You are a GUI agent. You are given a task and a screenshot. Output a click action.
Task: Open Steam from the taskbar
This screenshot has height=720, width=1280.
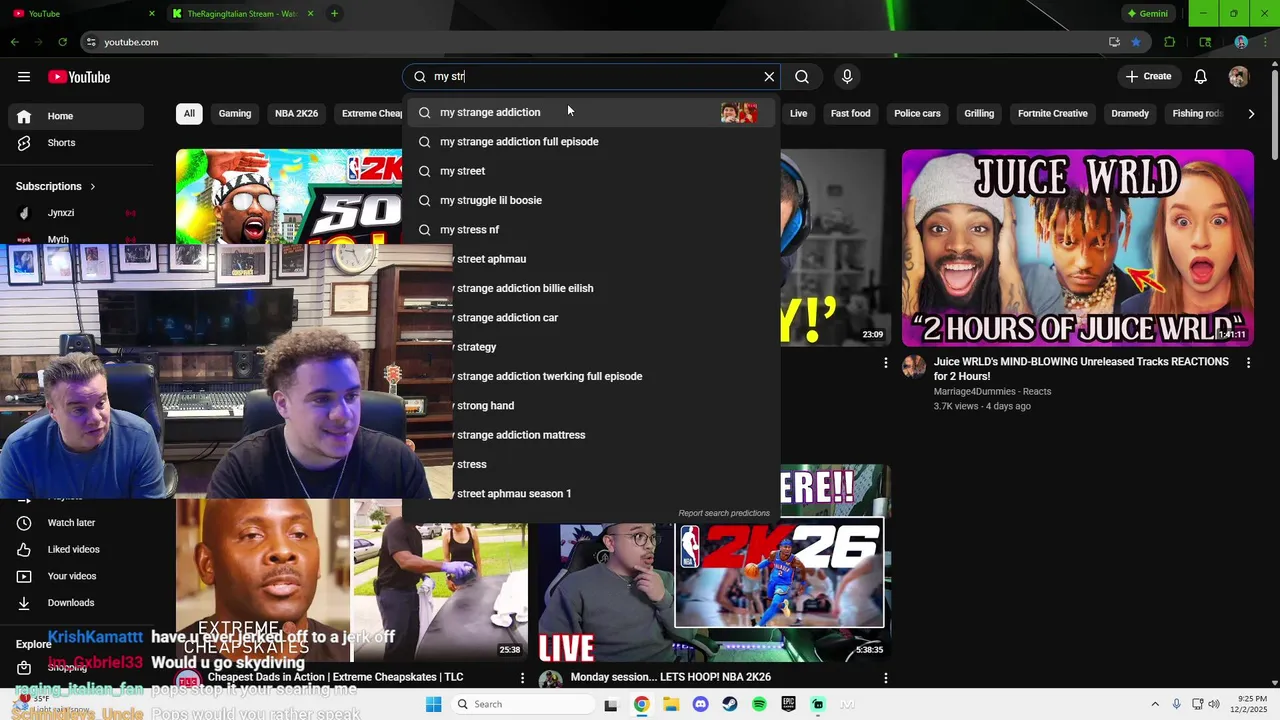730,704
